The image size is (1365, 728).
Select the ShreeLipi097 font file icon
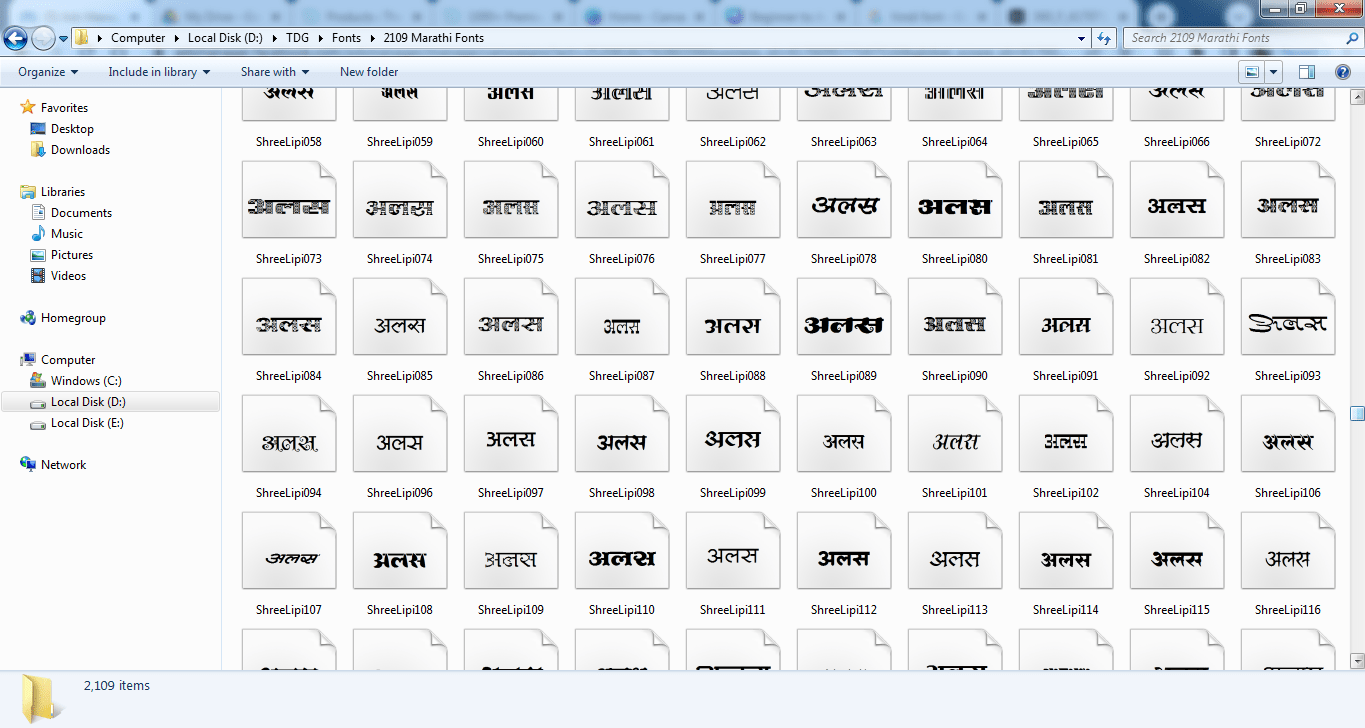tap(511, 434)
